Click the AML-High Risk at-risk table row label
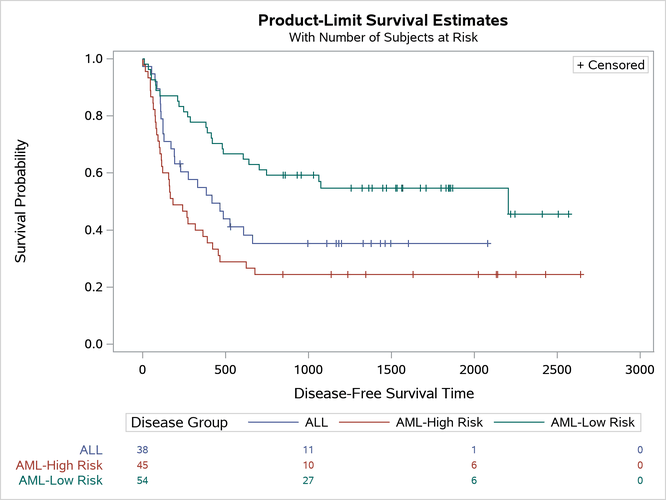This screenshot has height=500, width=666. pos(59,465)
